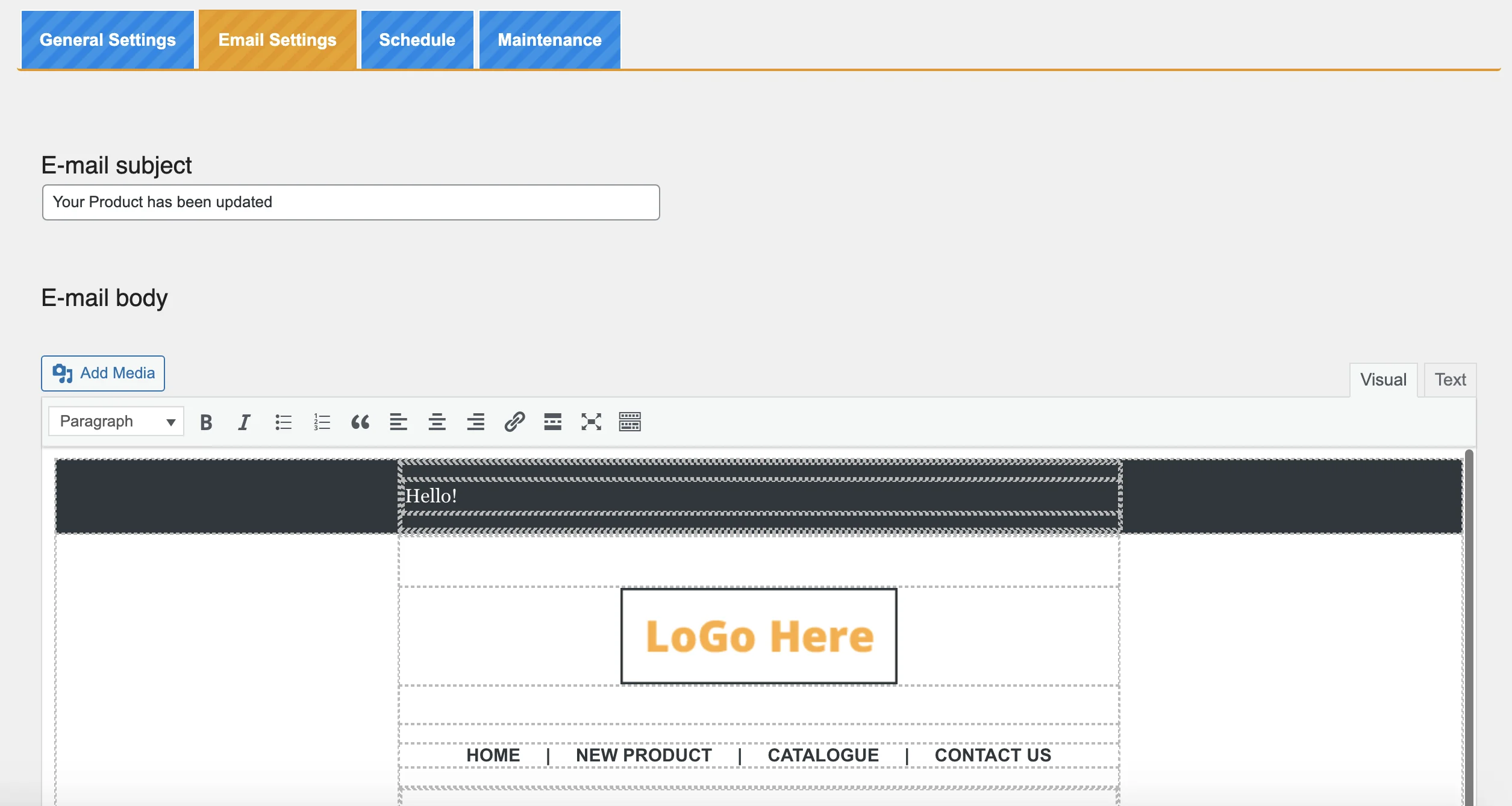Enter fullscreen editor mode
Image resolution: width=1512 pixels, height=806 pixels.
coord(591,422)
